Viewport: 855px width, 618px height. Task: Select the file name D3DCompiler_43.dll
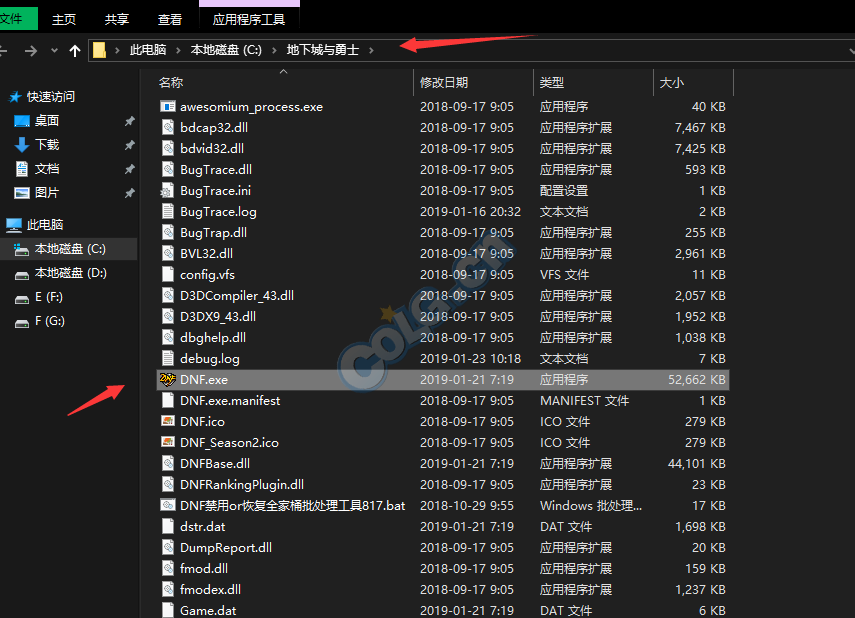(237, 296)
